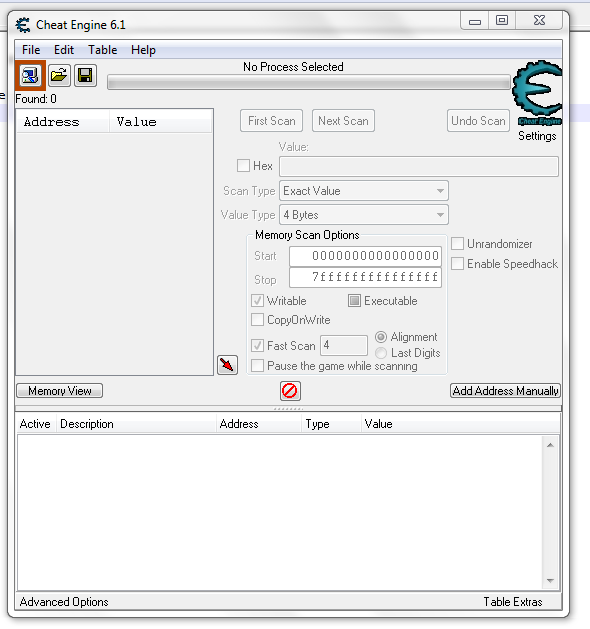Click the panel splitter grip dots
Image resolution: width=590 pixels, height=629 pixels.
pyautogui.click(x=288, y=409)
